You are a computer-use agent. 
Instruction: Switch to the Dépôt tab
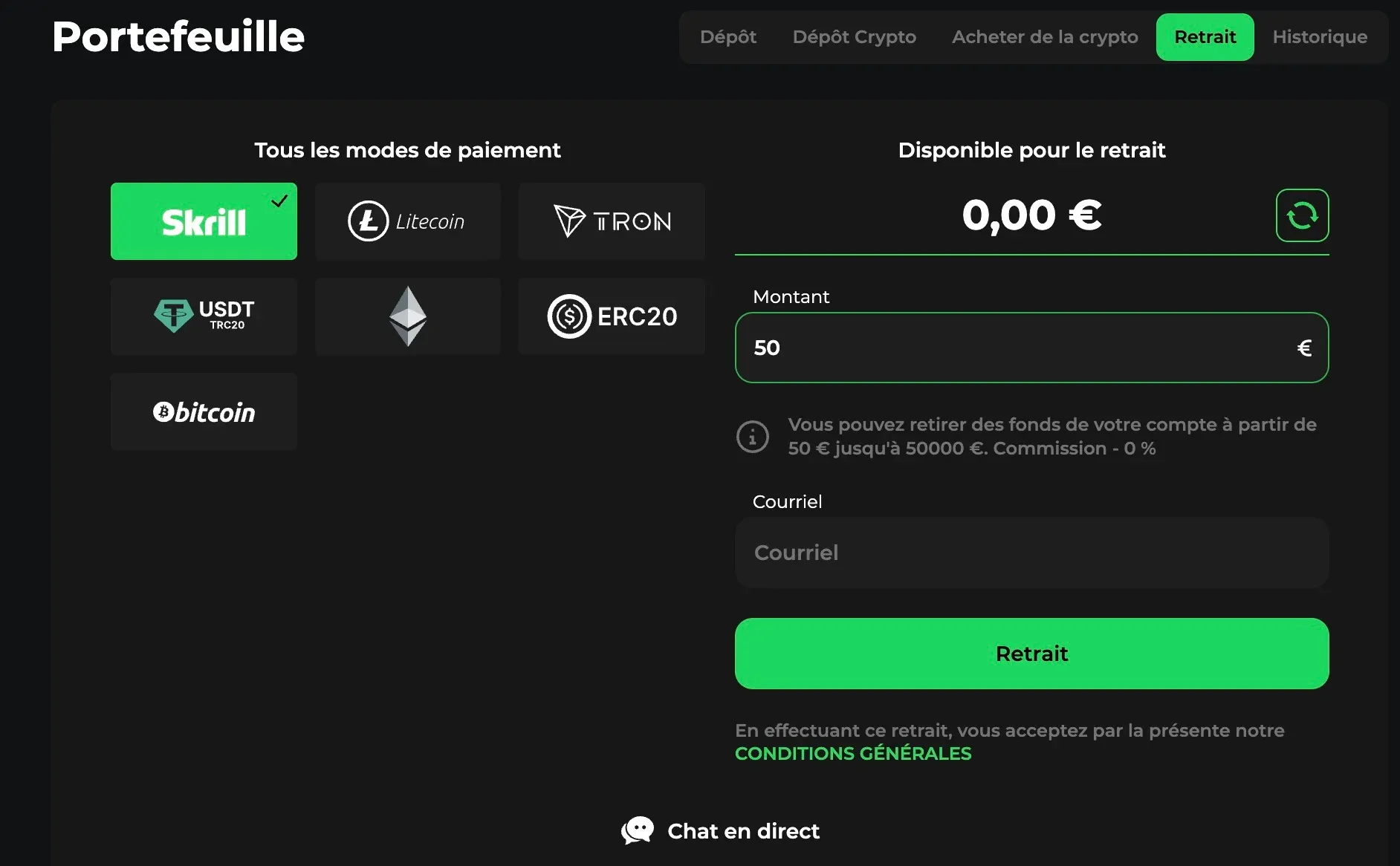coord(728,36)
